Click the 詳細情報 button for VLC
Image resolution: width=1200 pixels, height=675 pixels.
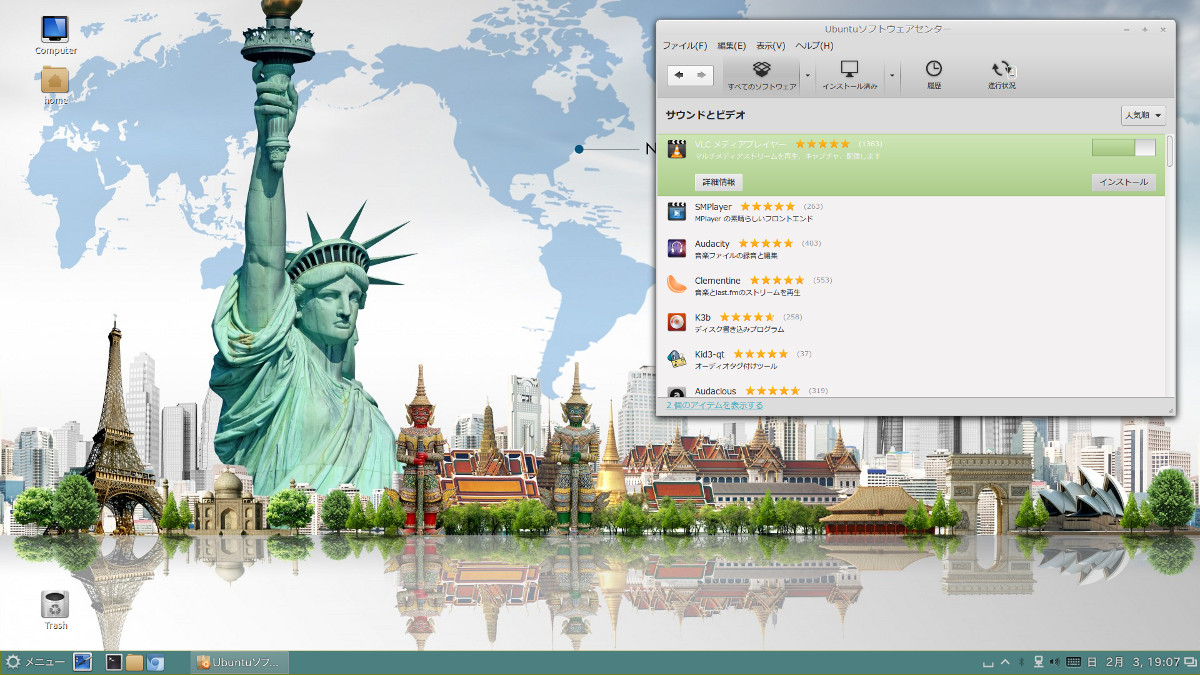click(x=718, y=182)
